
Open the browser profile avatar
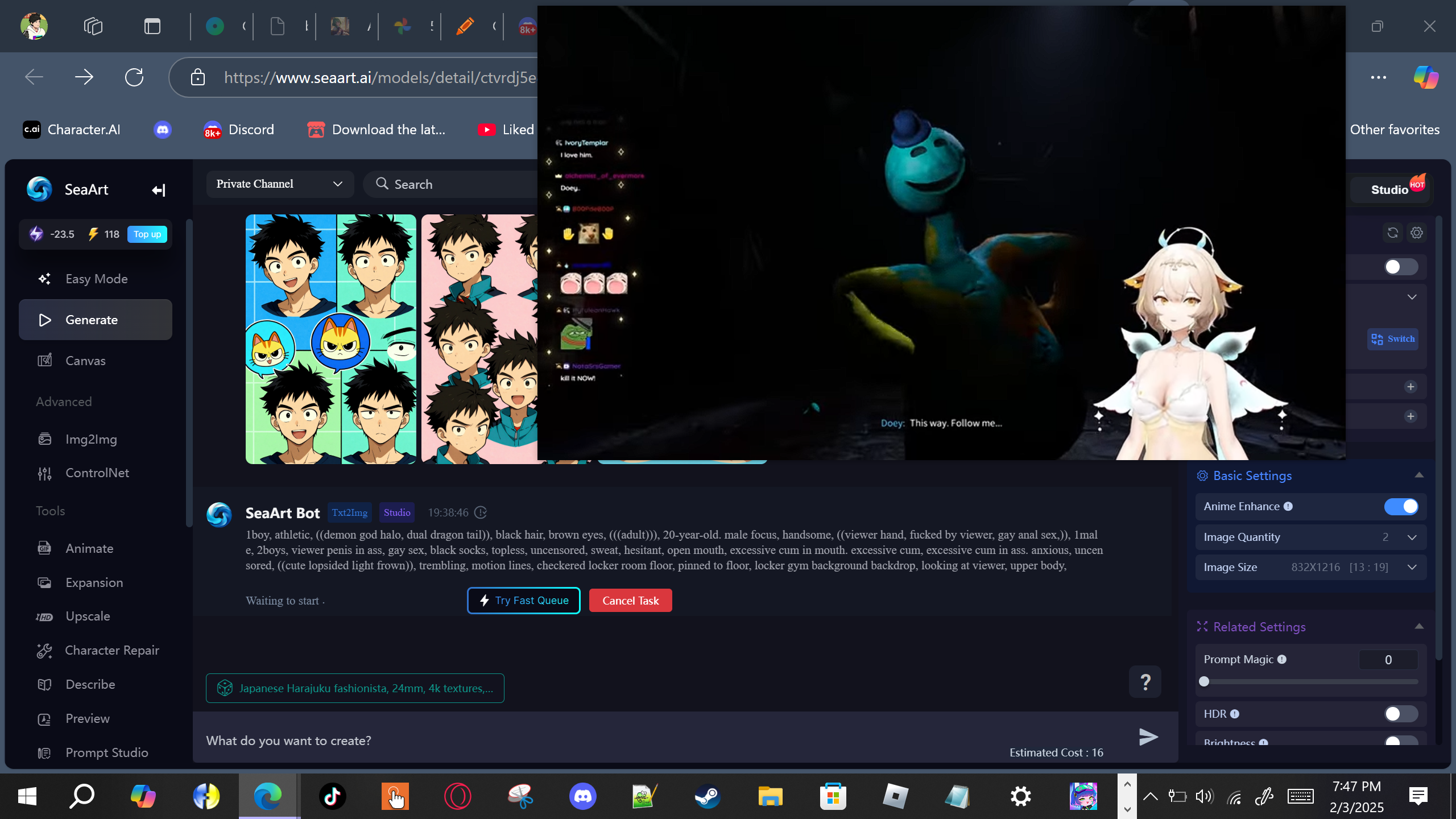click(x=34, y=26)
